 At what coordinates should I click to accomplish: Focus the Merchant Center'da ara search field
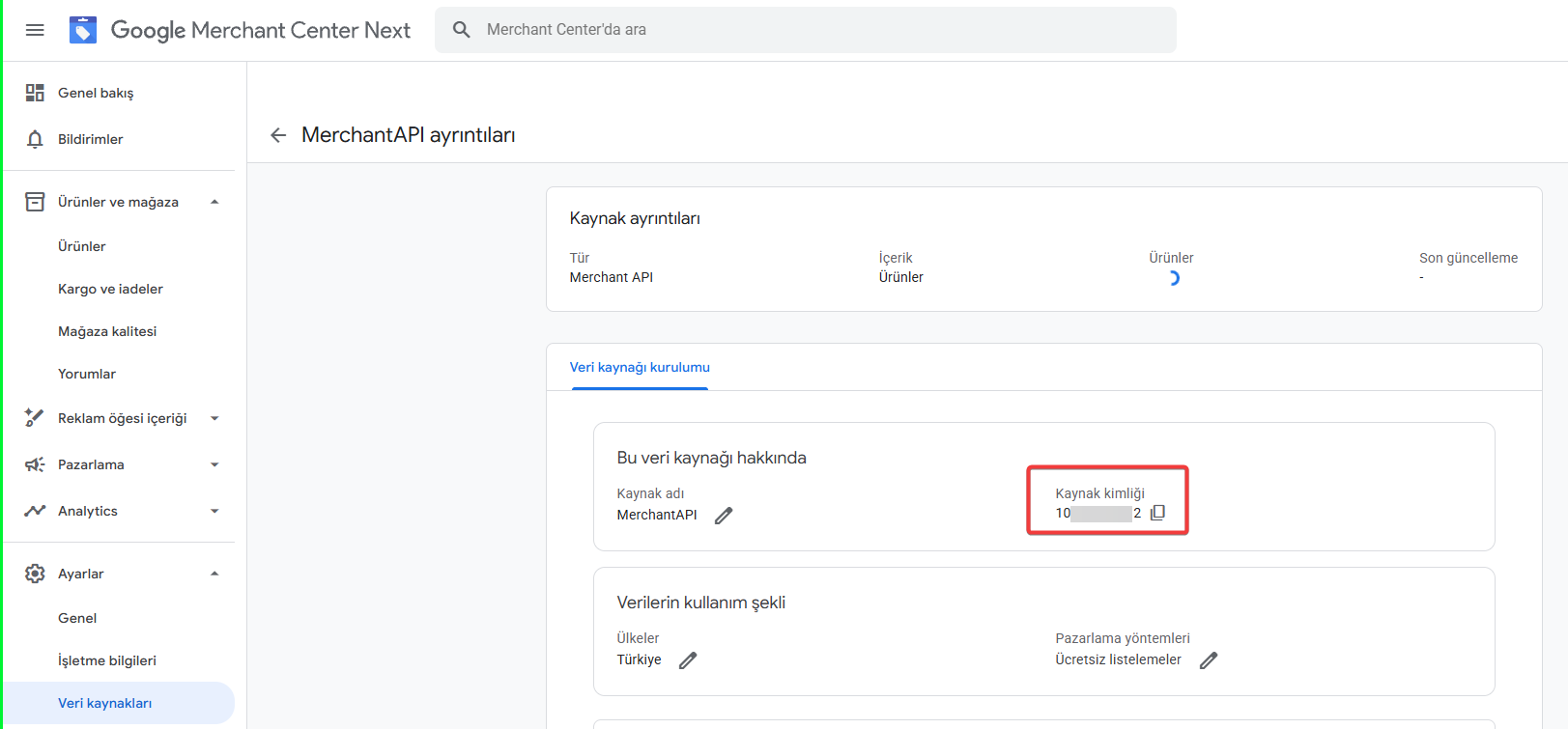point(806,30)
